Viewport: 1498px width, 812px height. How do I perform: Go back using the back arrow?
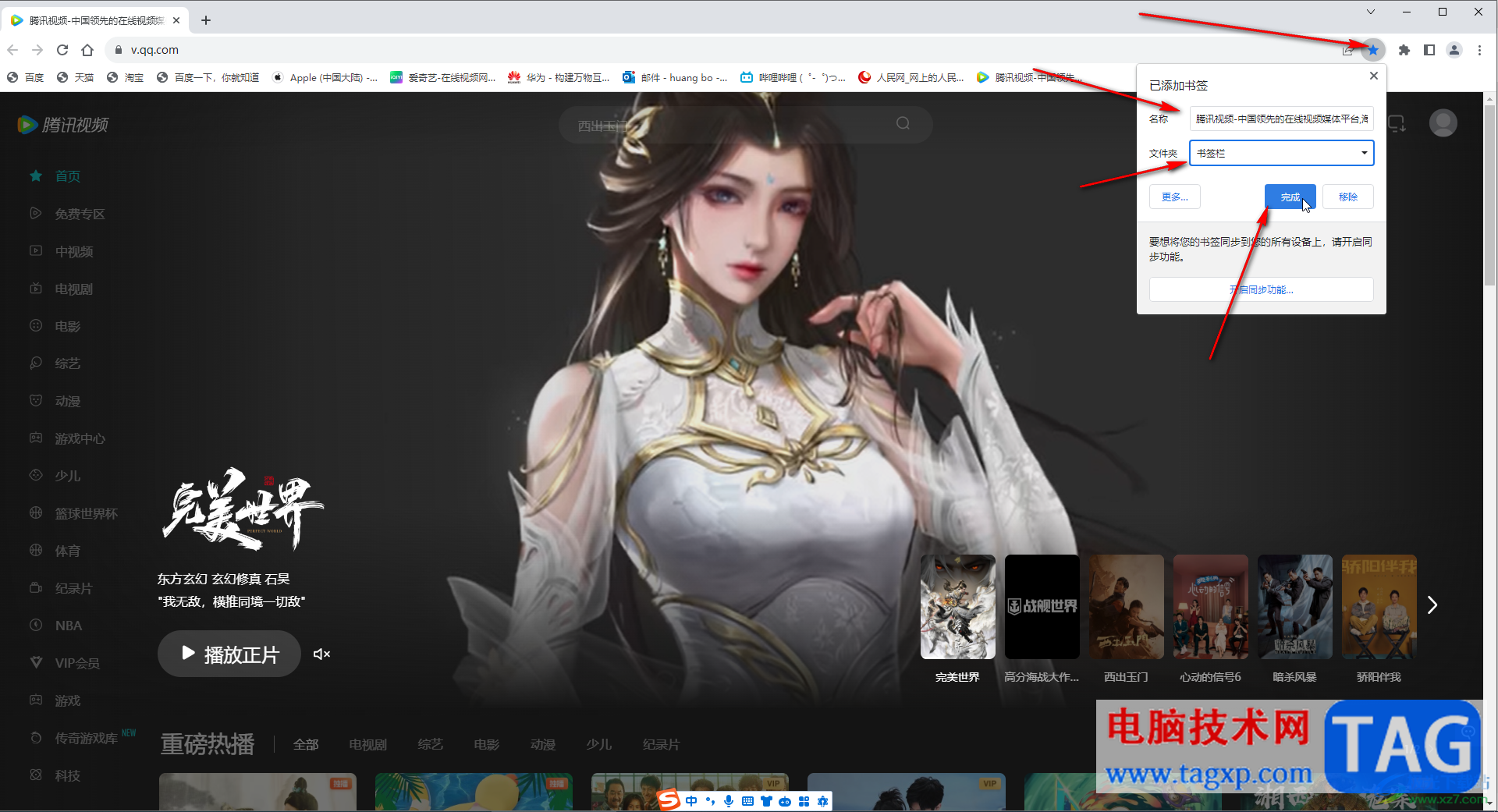tap(12, 50)
